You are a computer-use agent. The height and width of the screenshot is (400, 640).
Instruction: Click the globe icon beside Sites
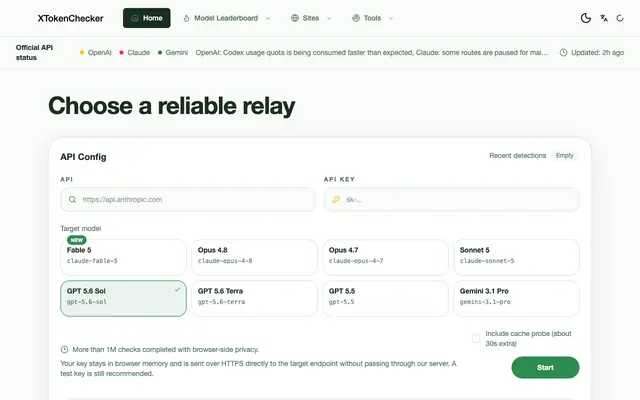point(295,18)
